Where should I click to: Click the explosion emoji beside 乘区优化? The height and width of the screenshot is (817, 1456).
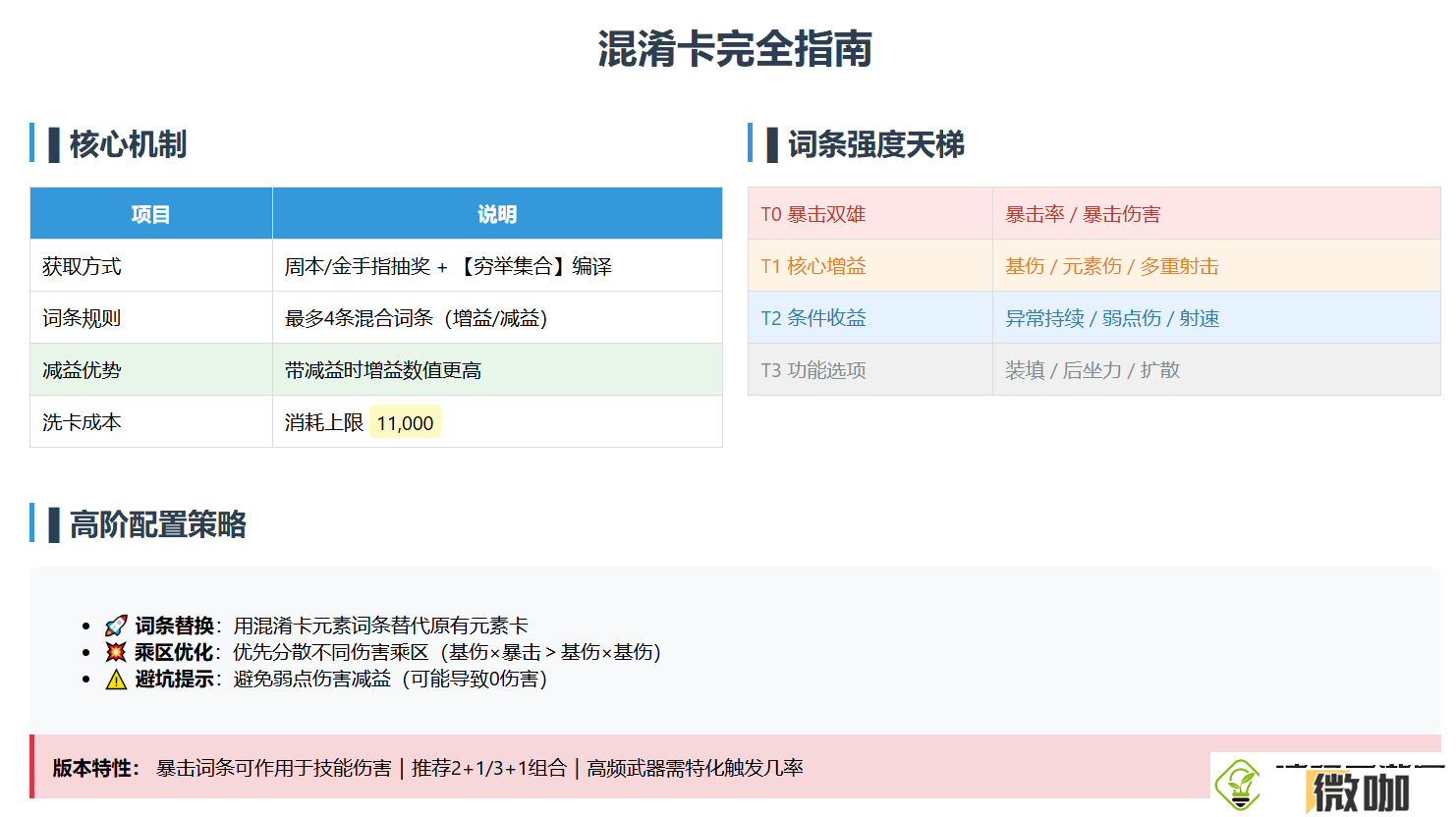(116, 652)
